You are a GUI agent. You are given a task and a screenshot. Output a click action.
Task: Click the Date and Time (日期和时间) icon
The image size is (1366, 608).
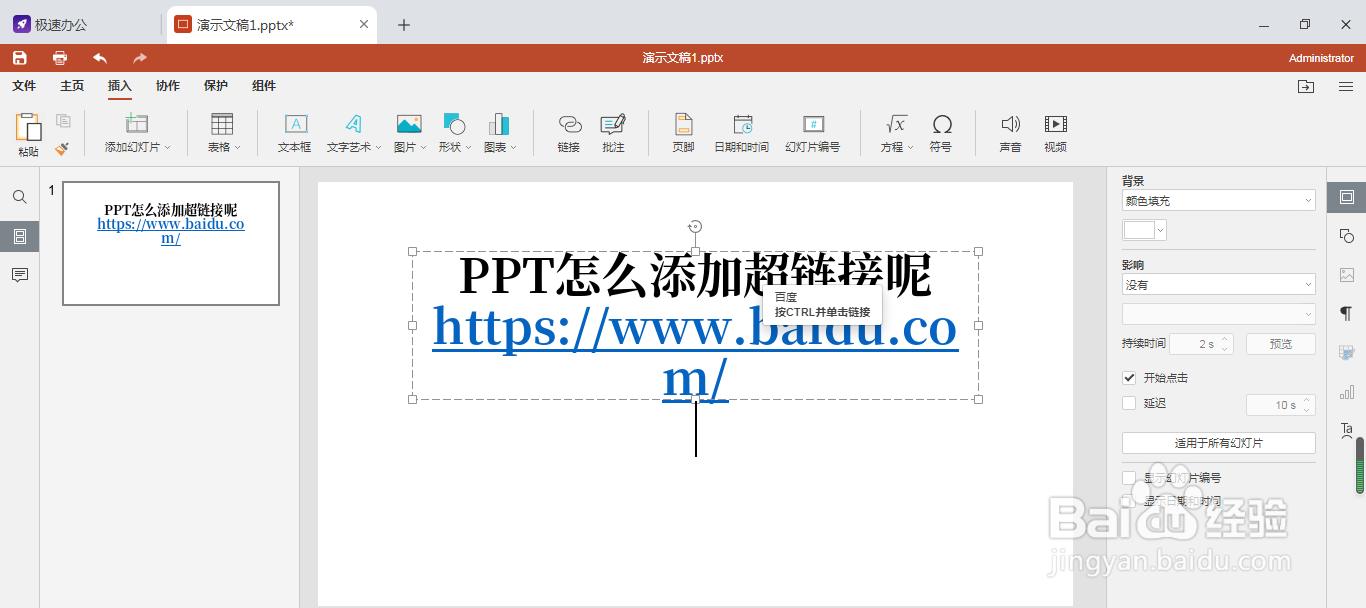(742, 124)
